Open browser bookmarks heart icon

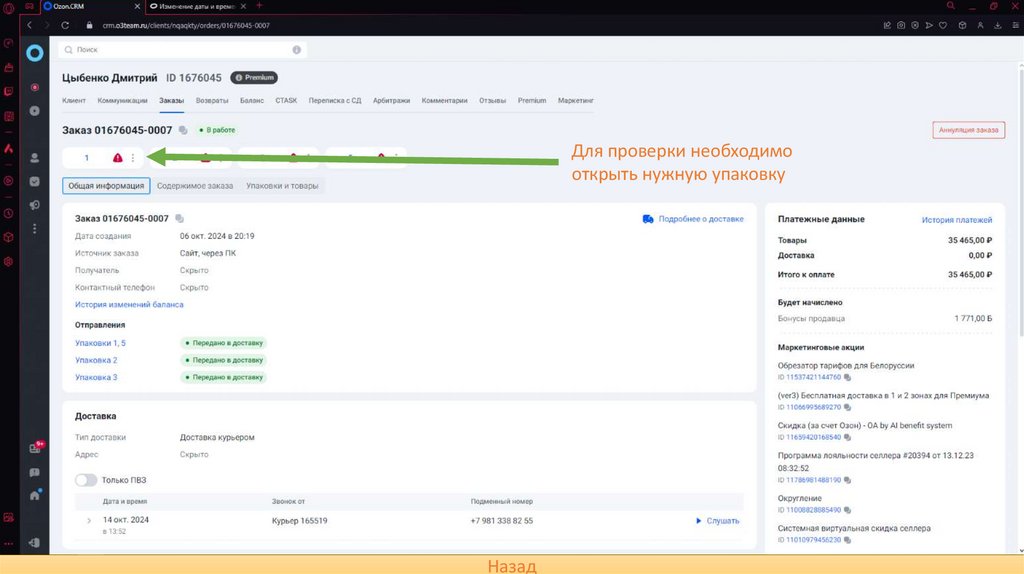click(943, 25)
